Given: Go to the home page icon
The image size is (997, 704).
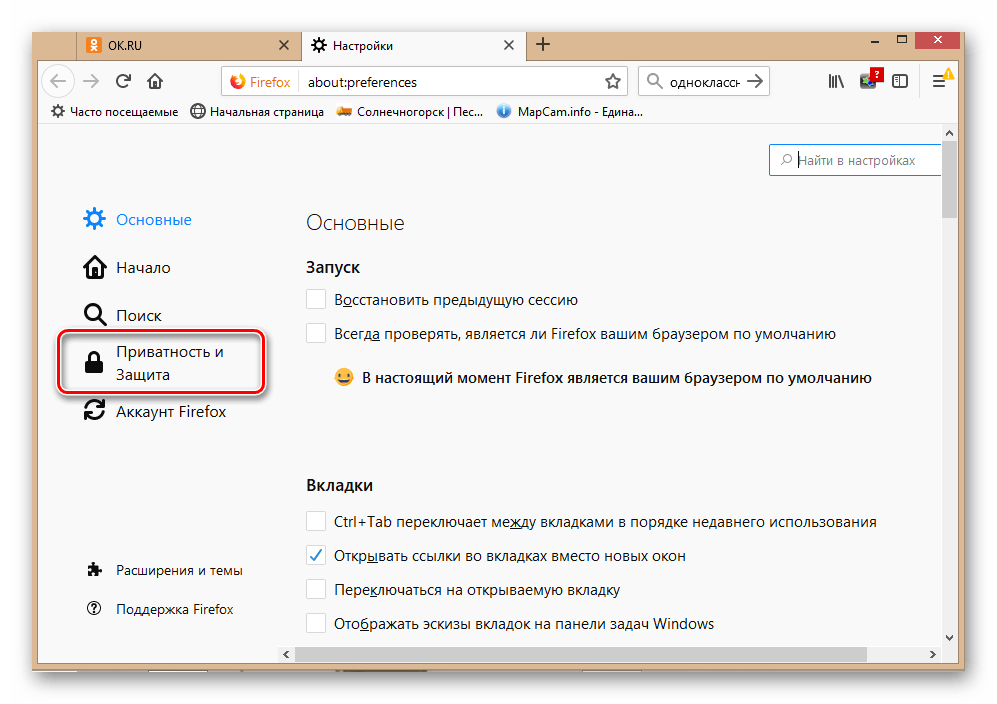Looking at the screenshot, I should (155, 82).
